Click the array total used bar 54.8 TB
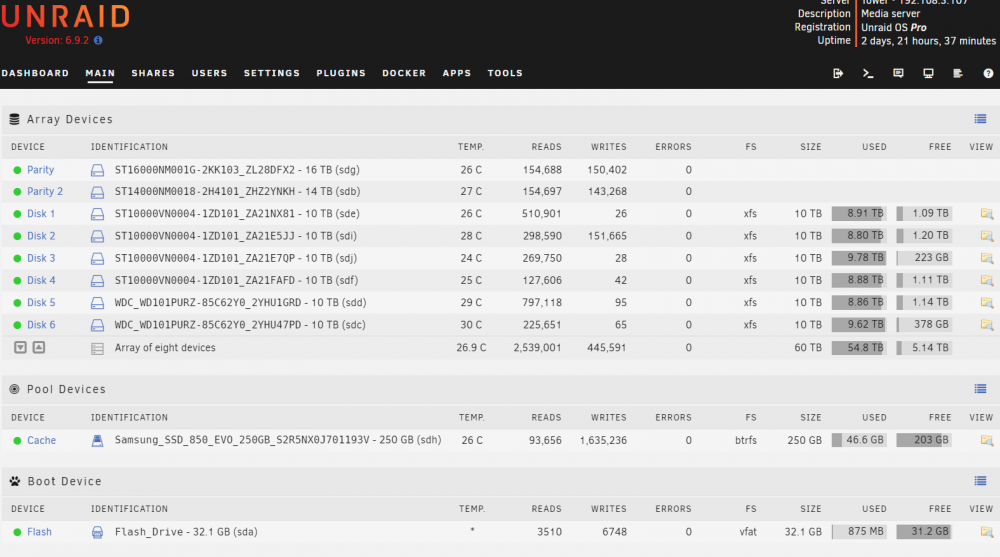1000x557 pixels. [x=859, y=348]
